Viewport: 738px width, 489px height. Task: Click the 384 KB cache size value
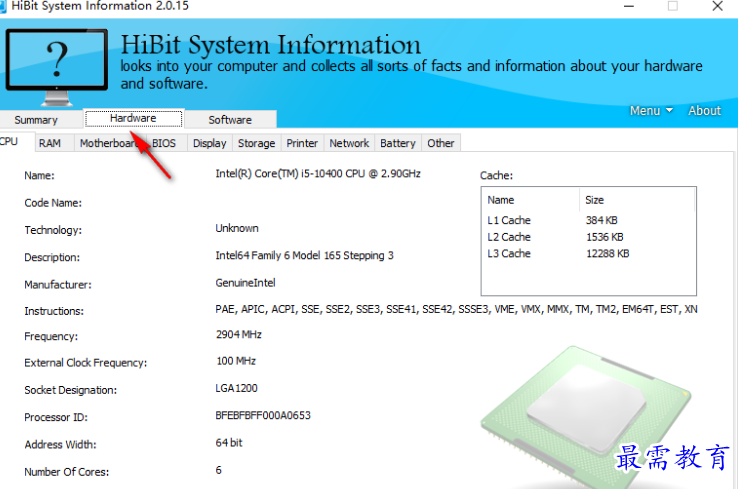pyautogui.click(x=602, y=220)
